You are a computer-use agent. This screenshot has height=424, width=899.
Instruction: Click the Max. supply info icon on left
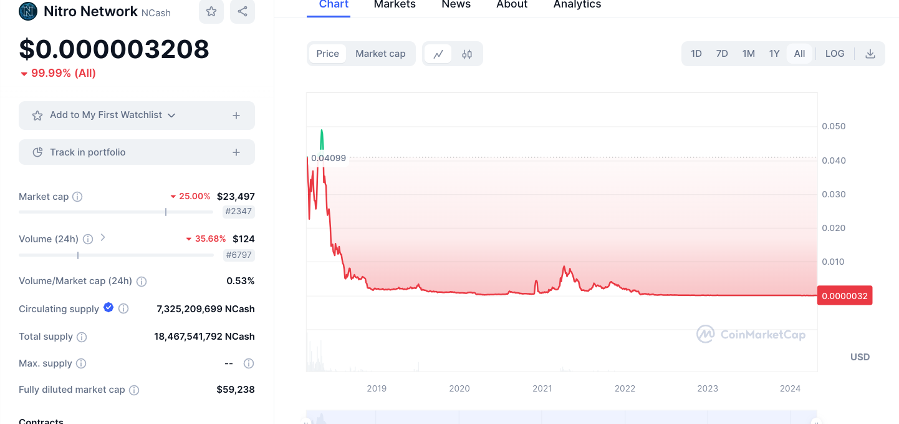tap(81, 363)
